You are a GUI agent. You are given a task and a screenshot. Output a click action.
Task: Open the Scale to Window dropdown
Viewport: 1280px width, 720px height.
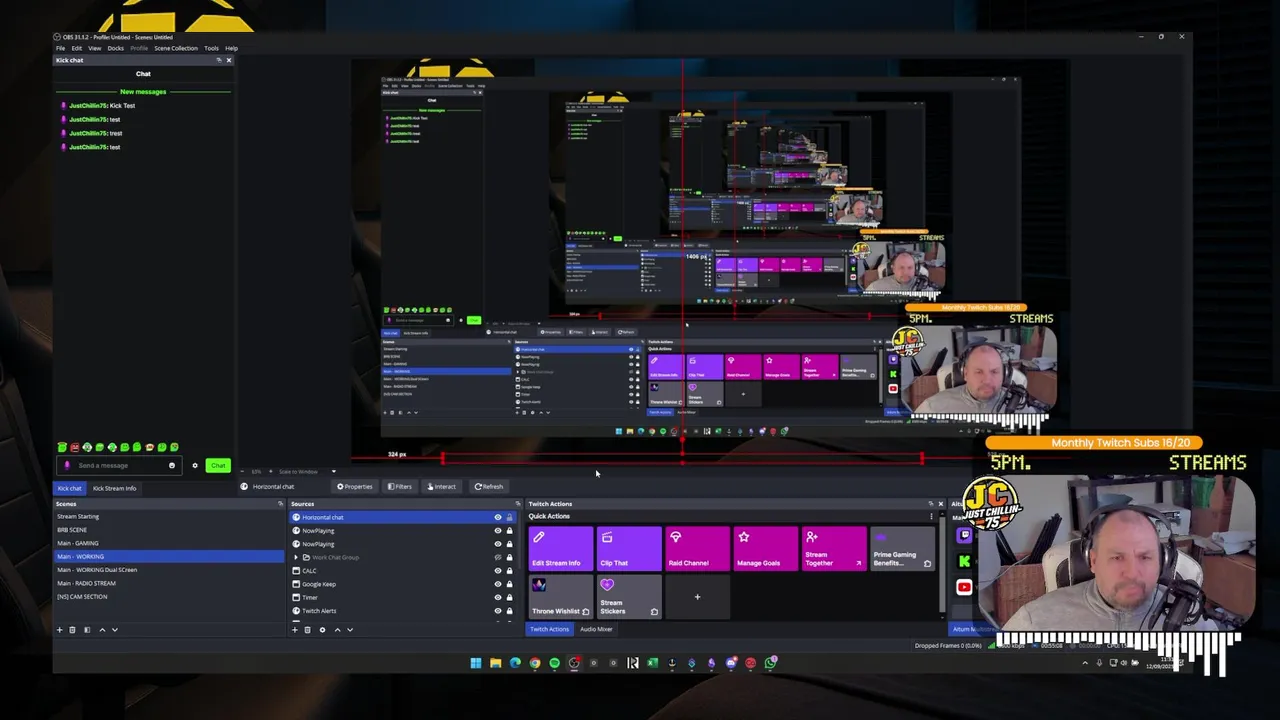306,471
